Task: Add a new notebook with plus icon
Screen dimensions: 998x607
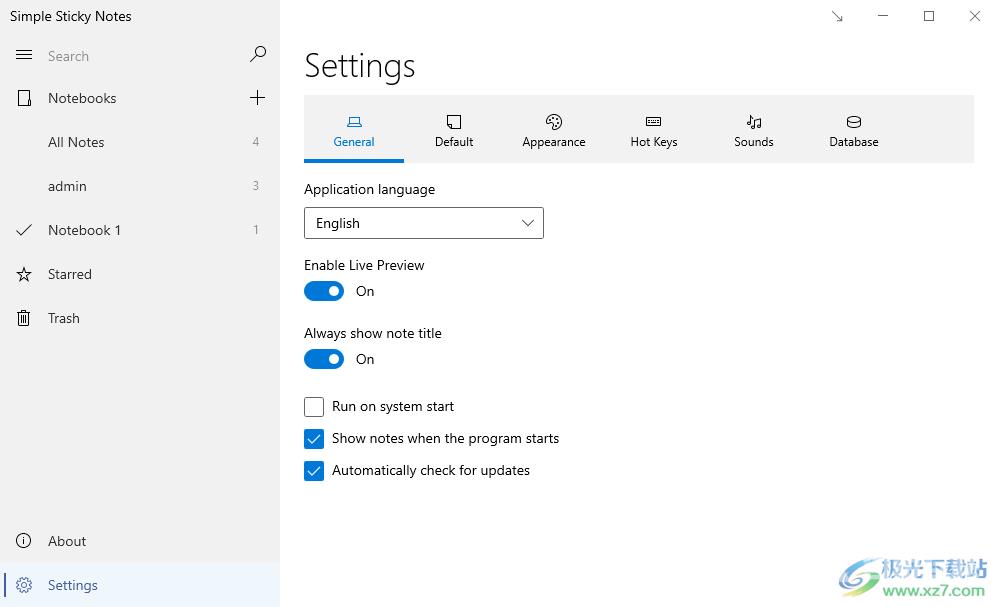Action: [257, 97]
